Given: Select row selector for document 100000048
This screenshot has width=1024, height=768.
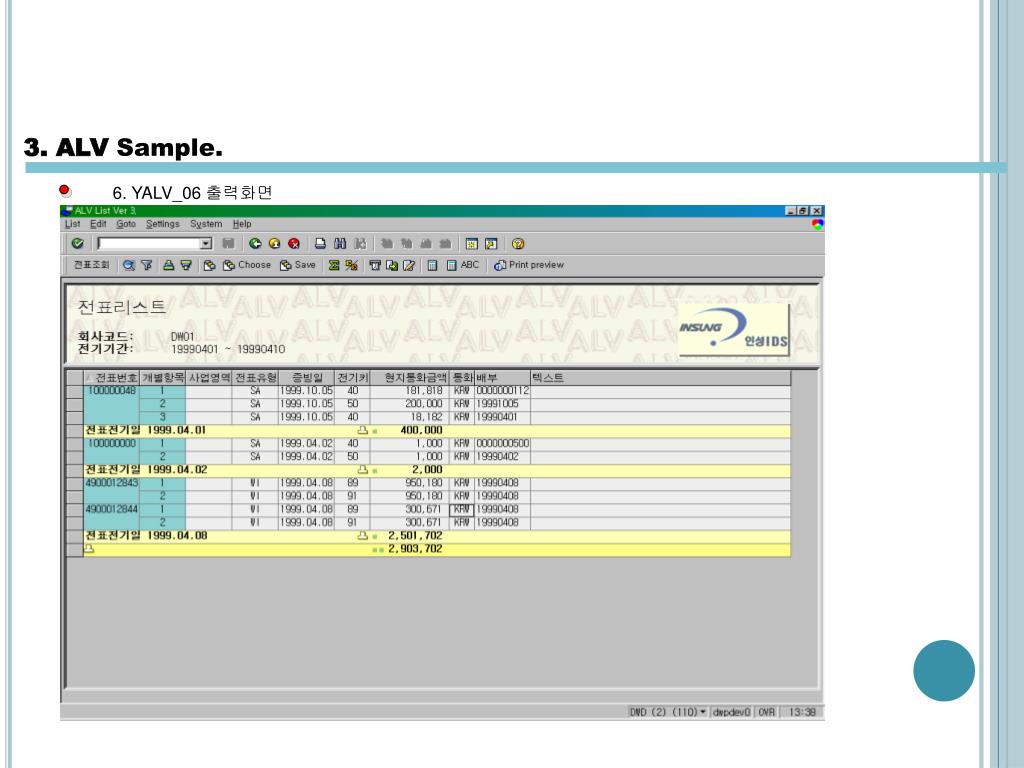Looking at the screenshot, I should pos(75,391).
